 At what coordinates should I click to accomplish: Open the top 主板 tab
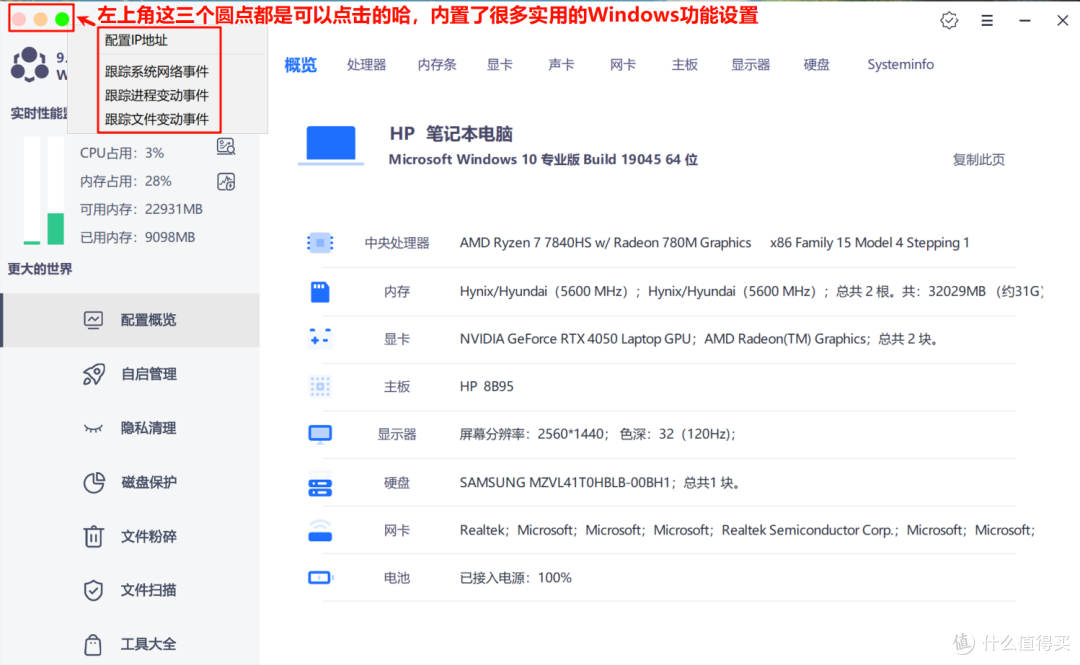685,65
